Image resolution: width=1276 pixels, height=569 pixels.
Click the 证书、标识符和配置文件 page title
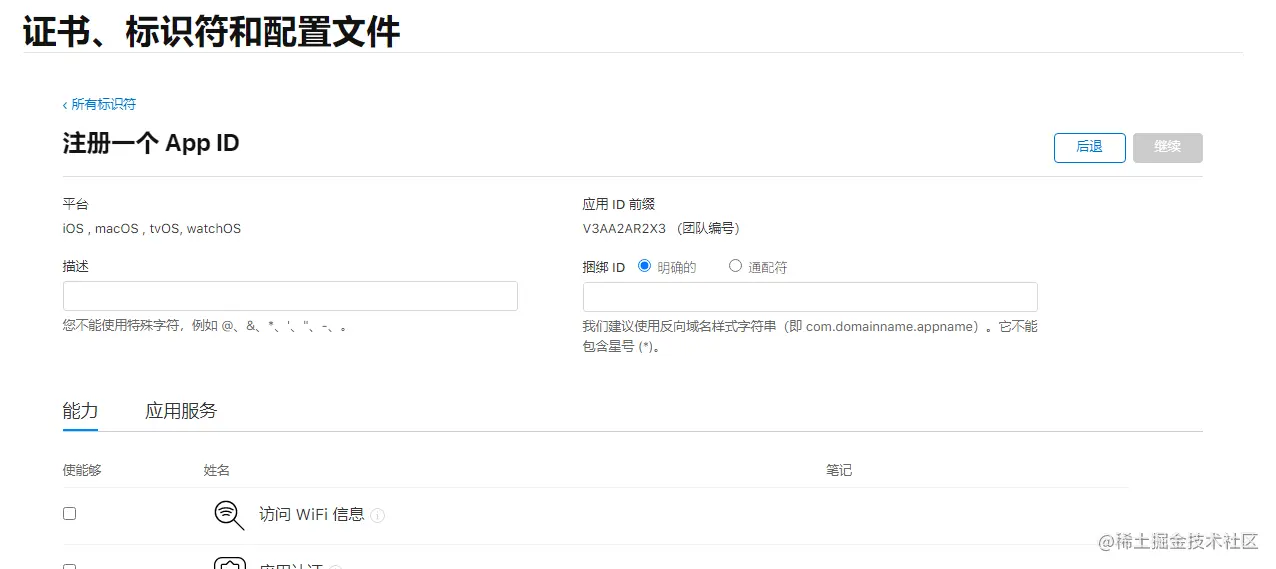pyautogui.click(x=211, y=31)
